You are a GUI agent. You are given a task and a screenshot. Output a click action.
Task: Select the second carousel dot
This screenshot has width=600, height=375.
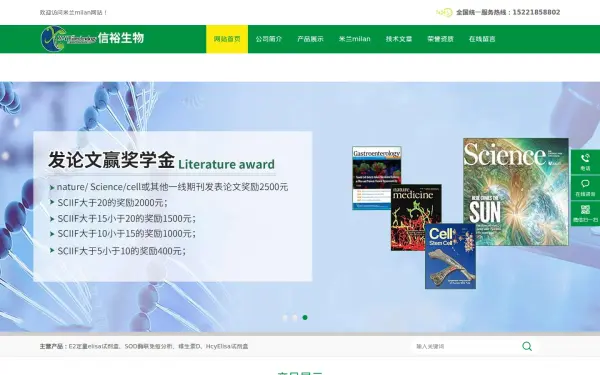point(295,318)
